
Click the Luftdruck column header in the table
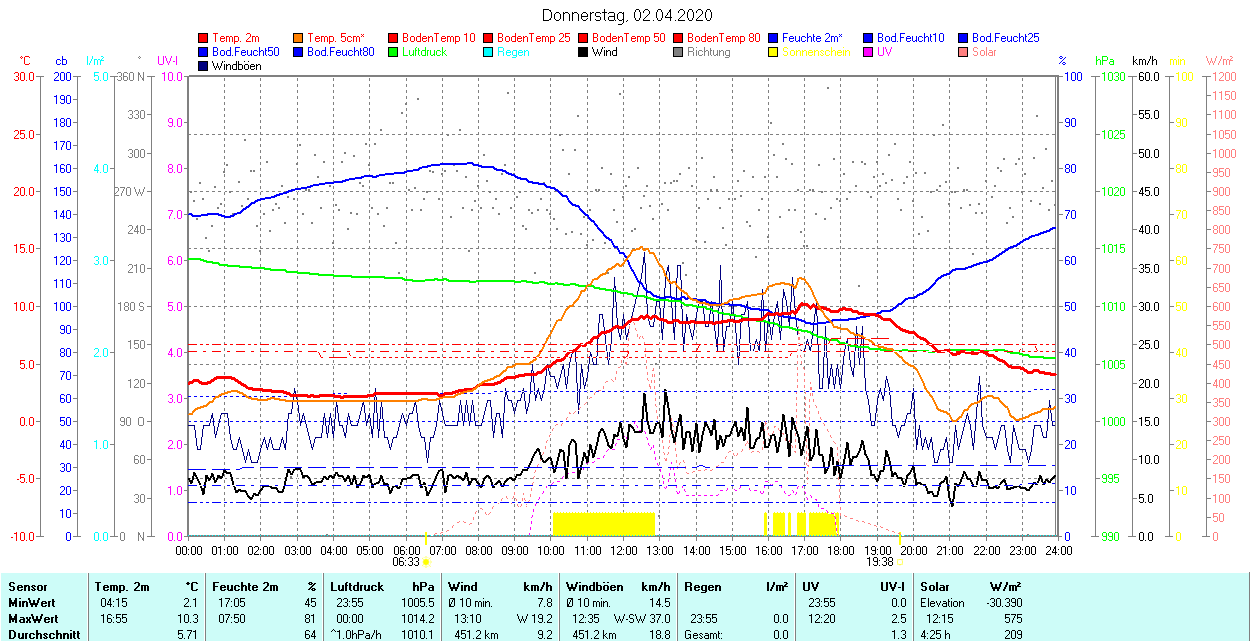(x=357, y=587)
